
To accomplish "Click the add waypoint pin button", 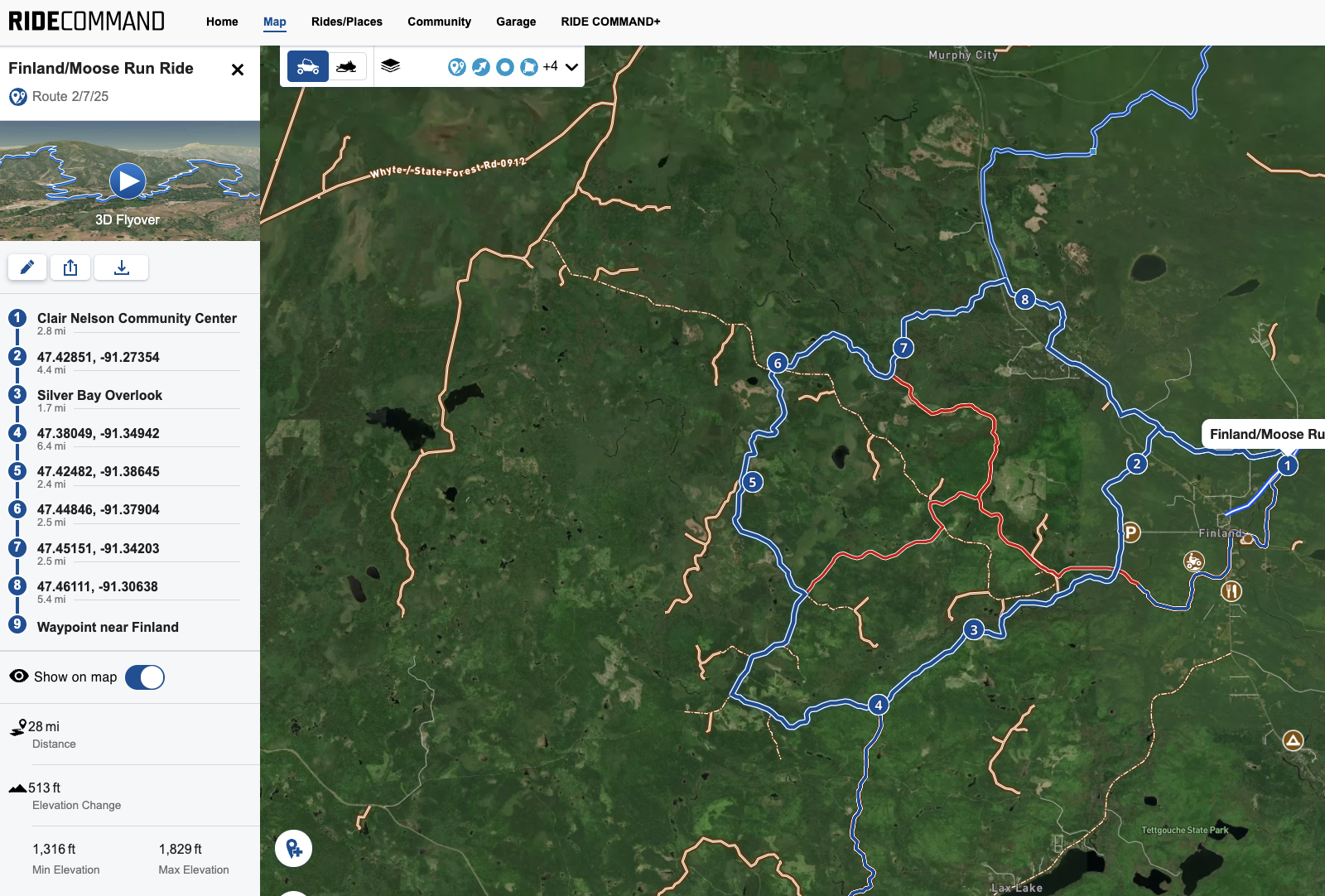I will [x=293, y=849].
